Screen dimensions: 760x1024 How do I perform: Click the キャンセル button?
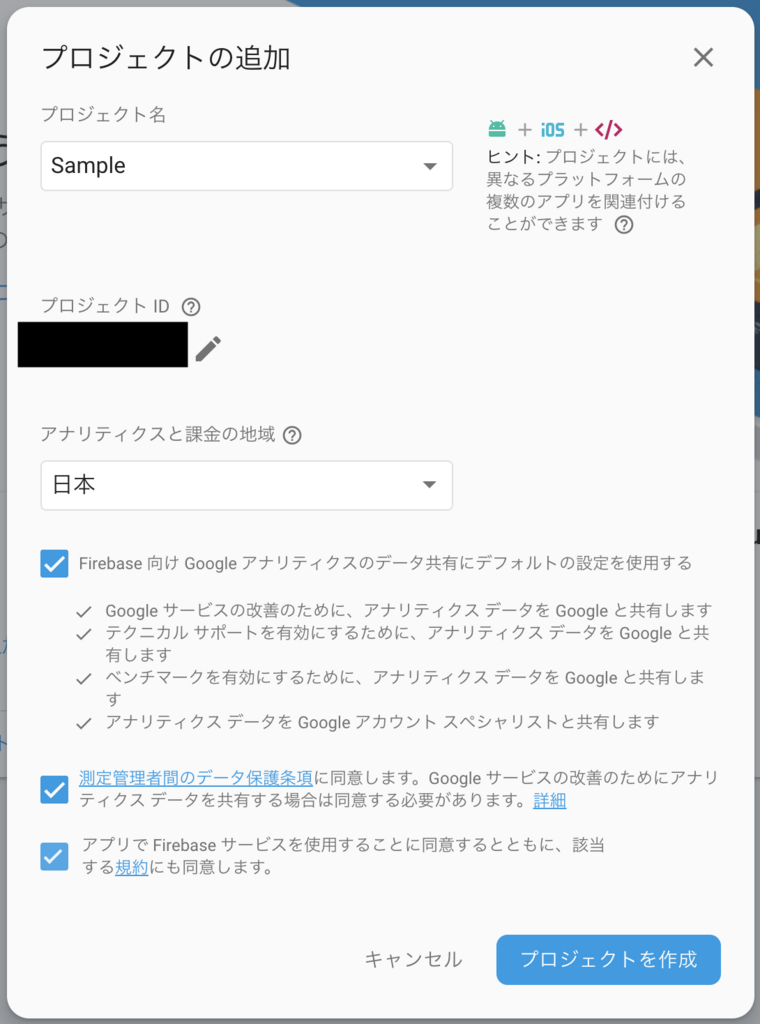[414, 959]
